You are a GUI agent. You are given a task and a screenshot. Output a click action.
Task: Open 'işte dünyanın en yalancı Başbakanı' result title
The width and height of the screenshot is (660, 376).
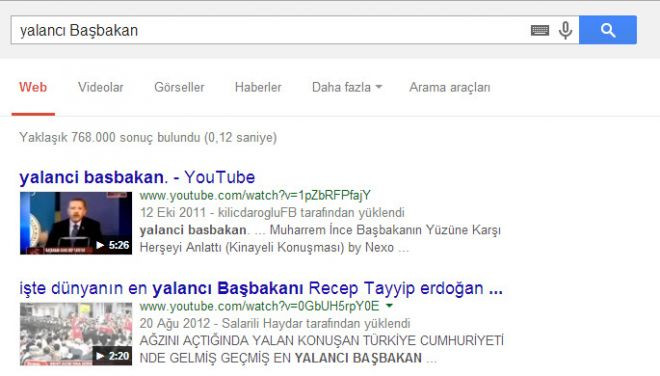[x=261, y=288]
